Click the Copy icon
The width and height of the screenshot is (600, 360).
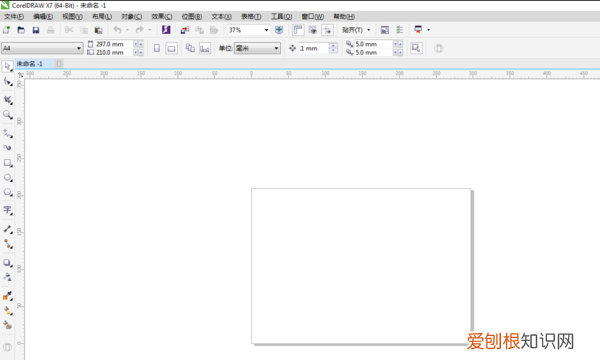click(84, 30)
